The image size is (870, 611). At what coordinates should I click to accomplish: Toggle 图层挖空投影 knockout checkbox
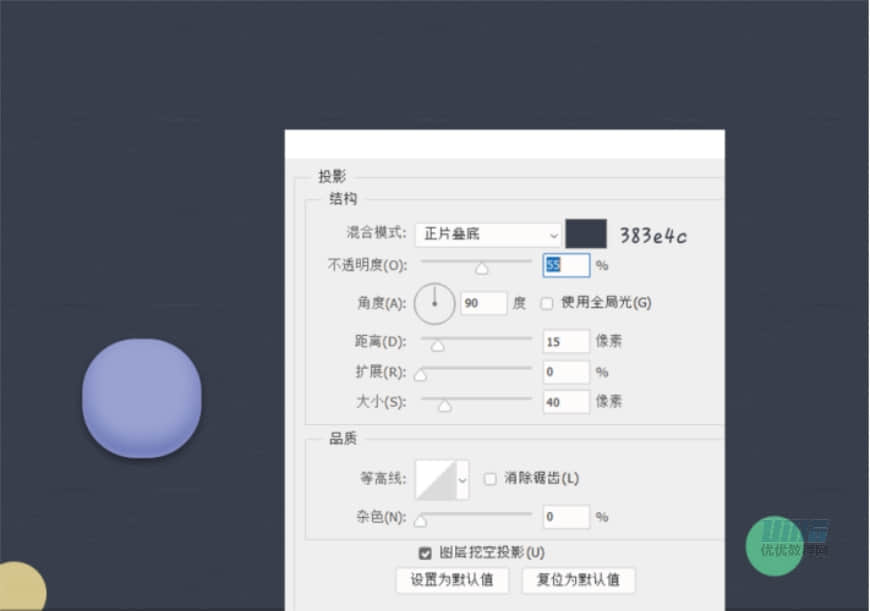(x=425, y=553)
